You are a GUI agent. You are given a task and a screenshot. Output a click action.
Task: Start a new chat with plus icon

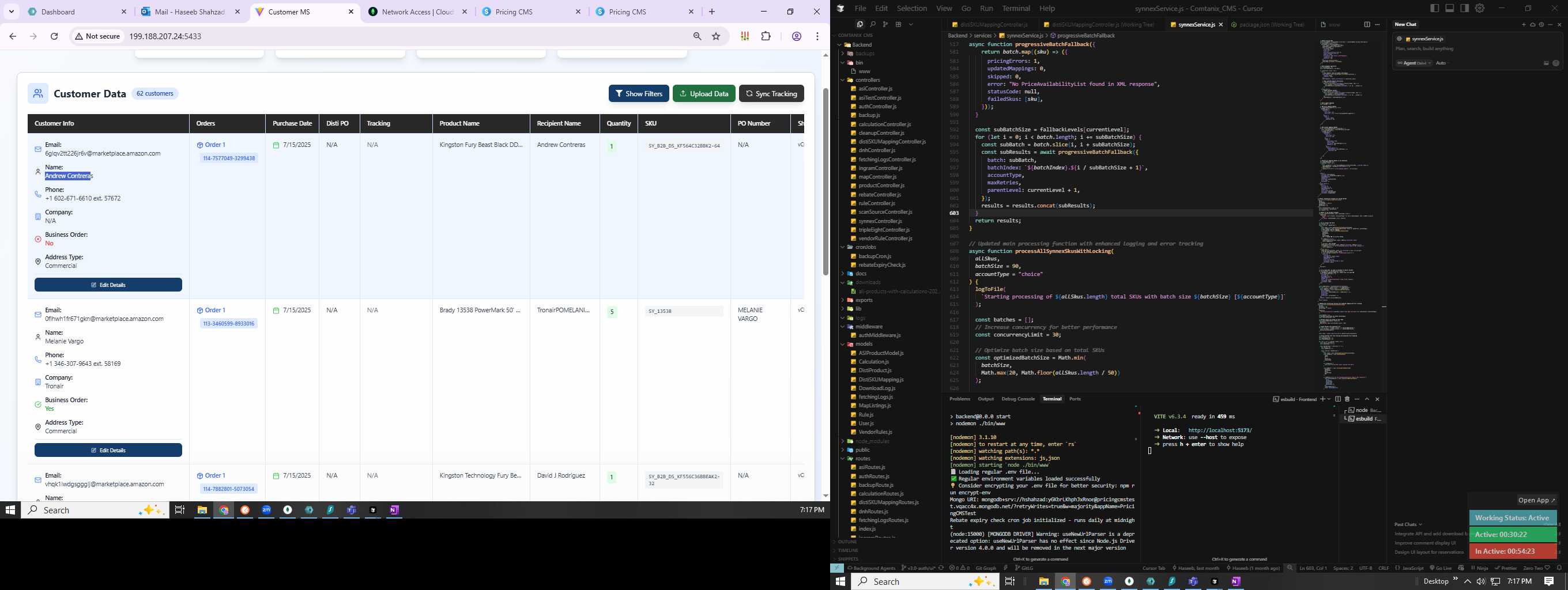click(x=1524, y=24)
